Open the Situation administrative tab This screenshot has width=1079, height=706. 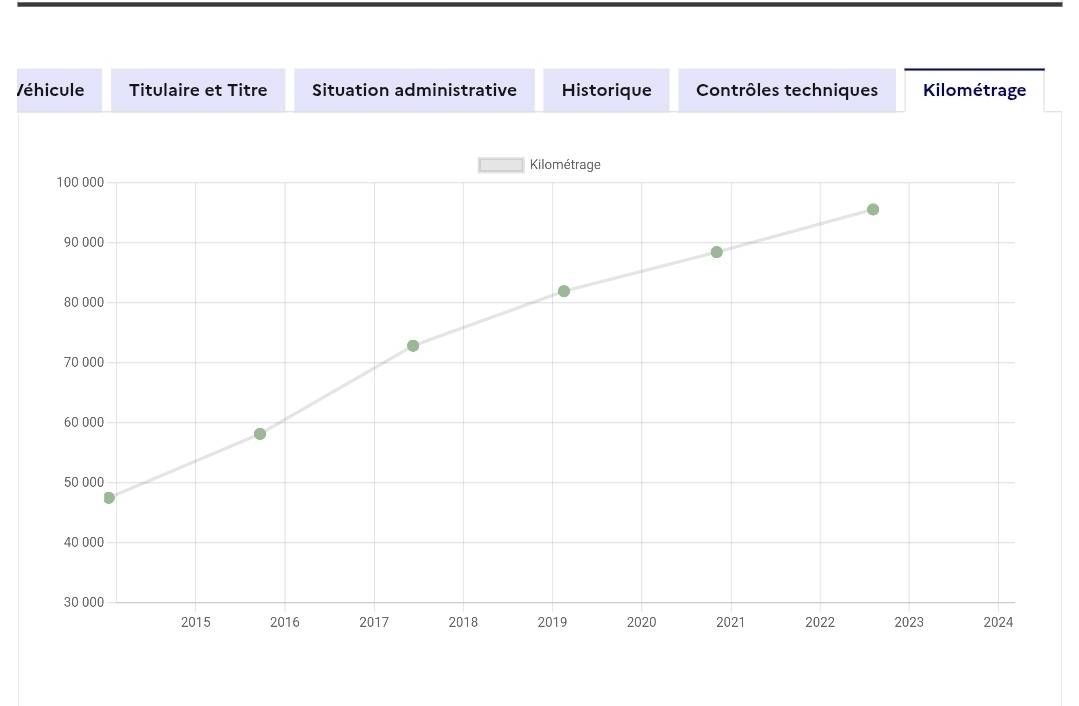pos(414,90)
